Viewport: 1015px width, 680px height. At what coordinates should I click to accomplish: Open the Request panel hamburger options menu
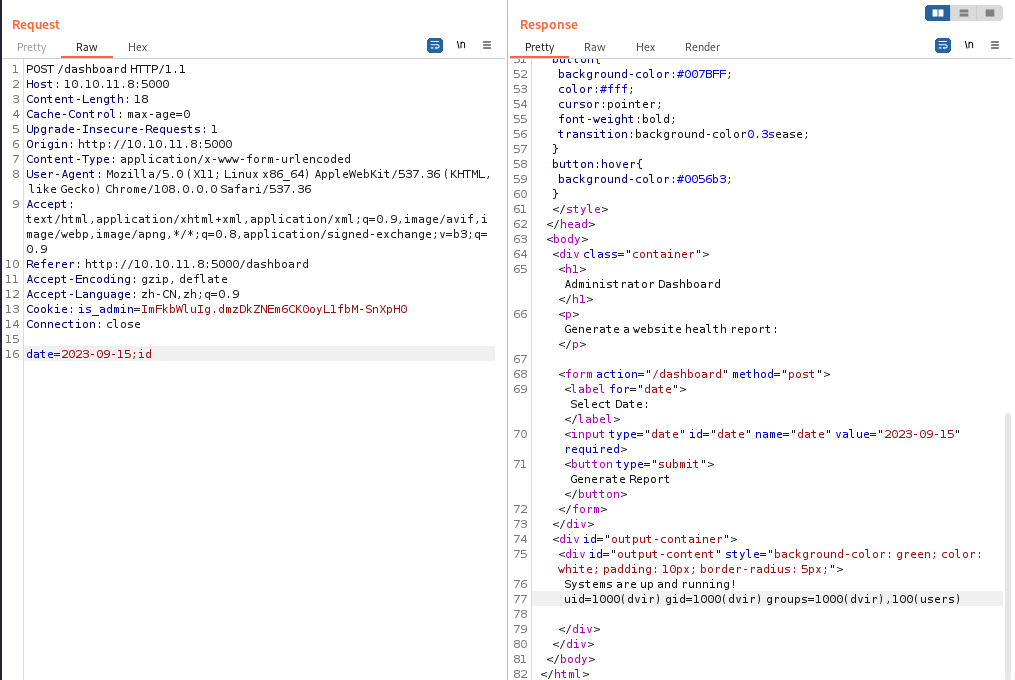487,45
